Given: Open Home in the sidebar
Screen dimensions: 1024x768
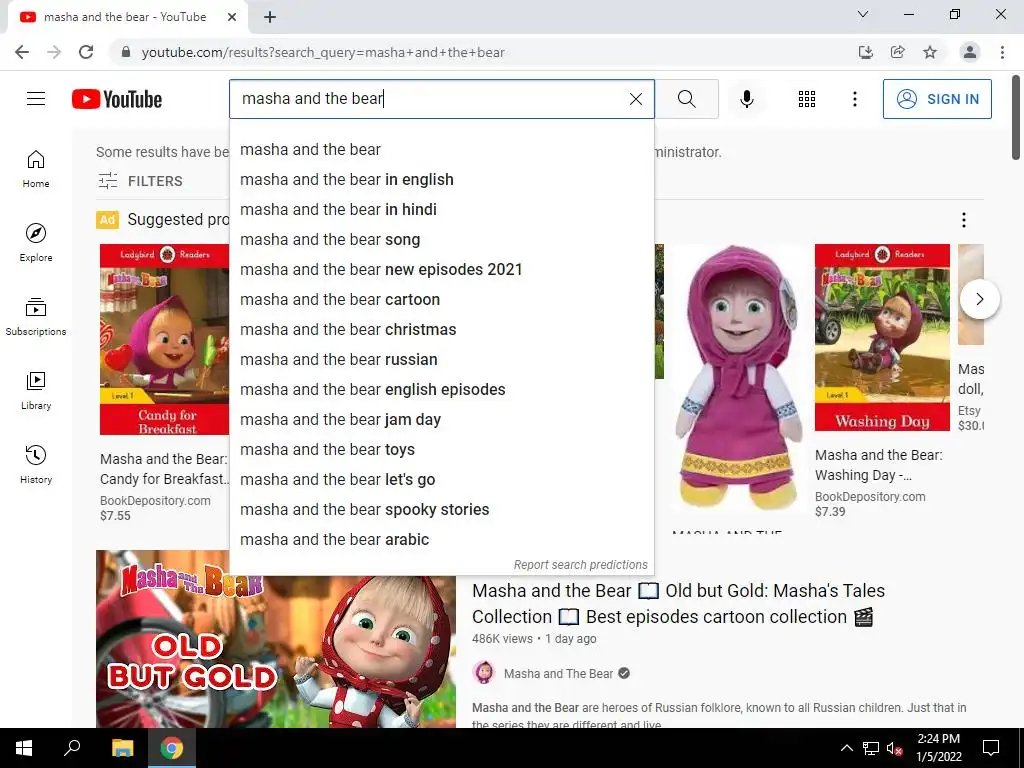Looking at the screenshot, I should tap(36, 169).
